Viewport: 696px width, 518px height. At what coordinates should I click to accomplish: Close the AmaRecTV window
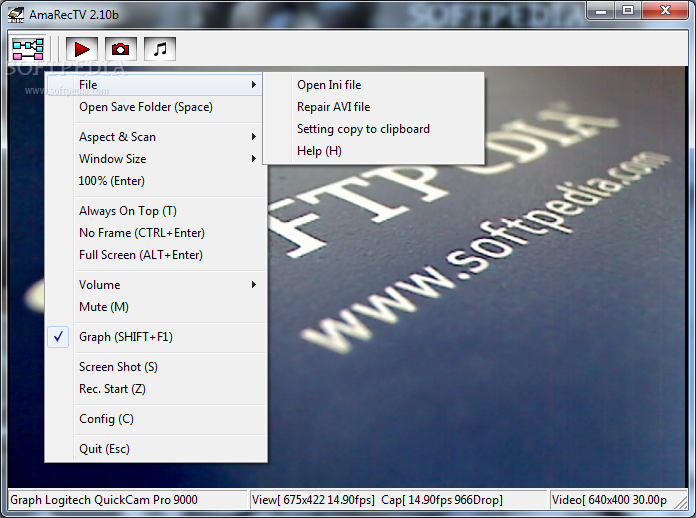point(664,11)
